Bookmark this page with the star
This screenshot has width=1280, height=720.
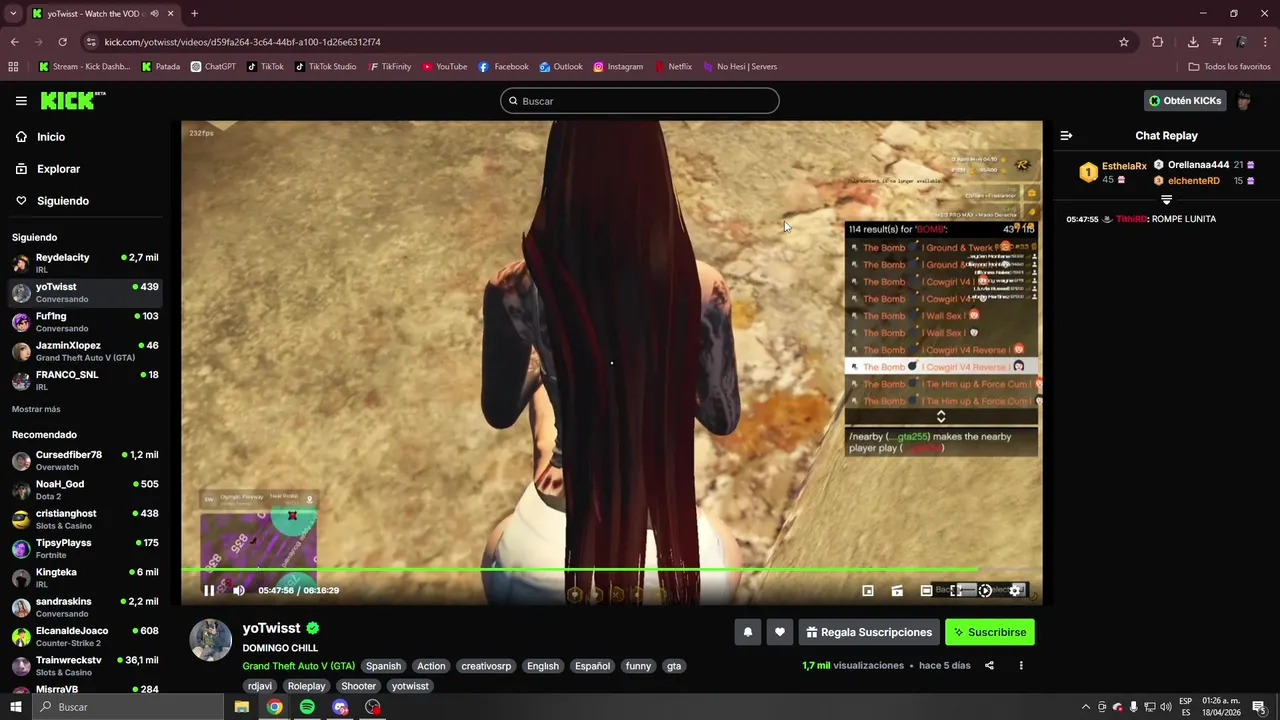pyautogui.click(x=1124, y=42)
